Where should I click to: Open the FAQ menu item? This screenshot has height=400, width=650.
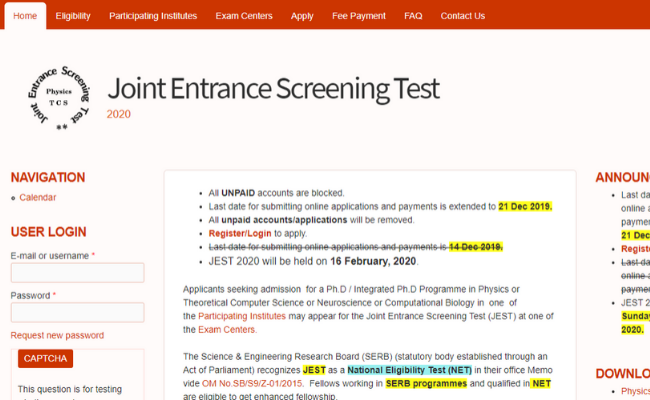click(x=413, y=16)
